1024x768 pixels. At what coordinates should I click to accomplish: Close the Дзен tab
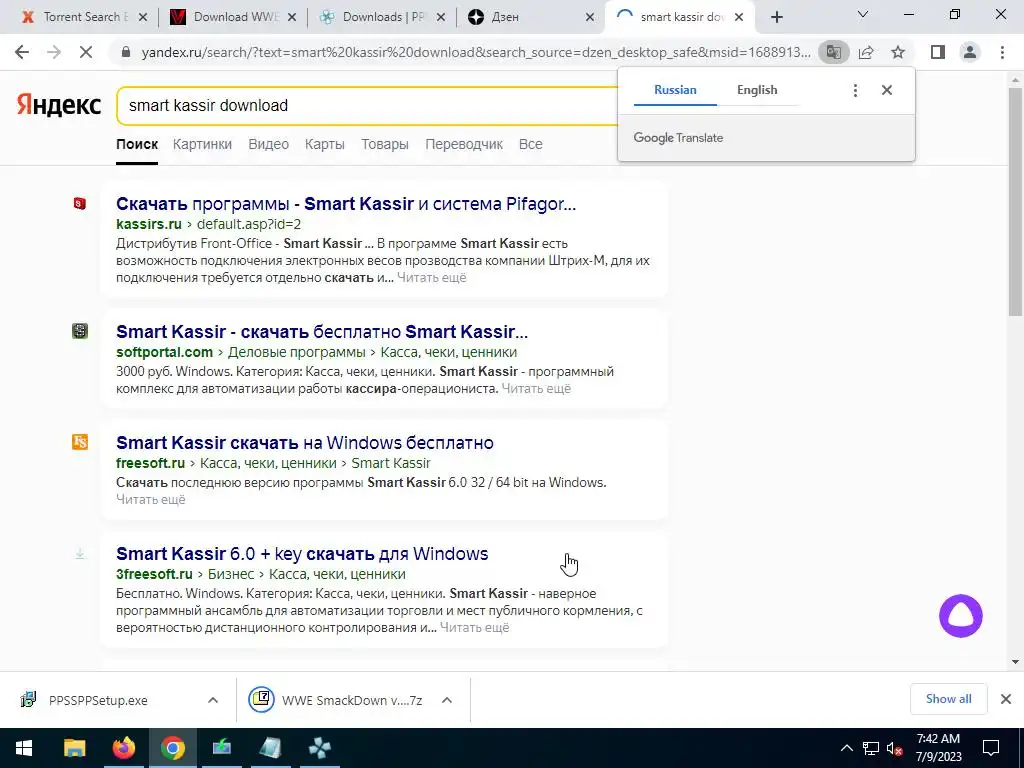pos(590,17)
